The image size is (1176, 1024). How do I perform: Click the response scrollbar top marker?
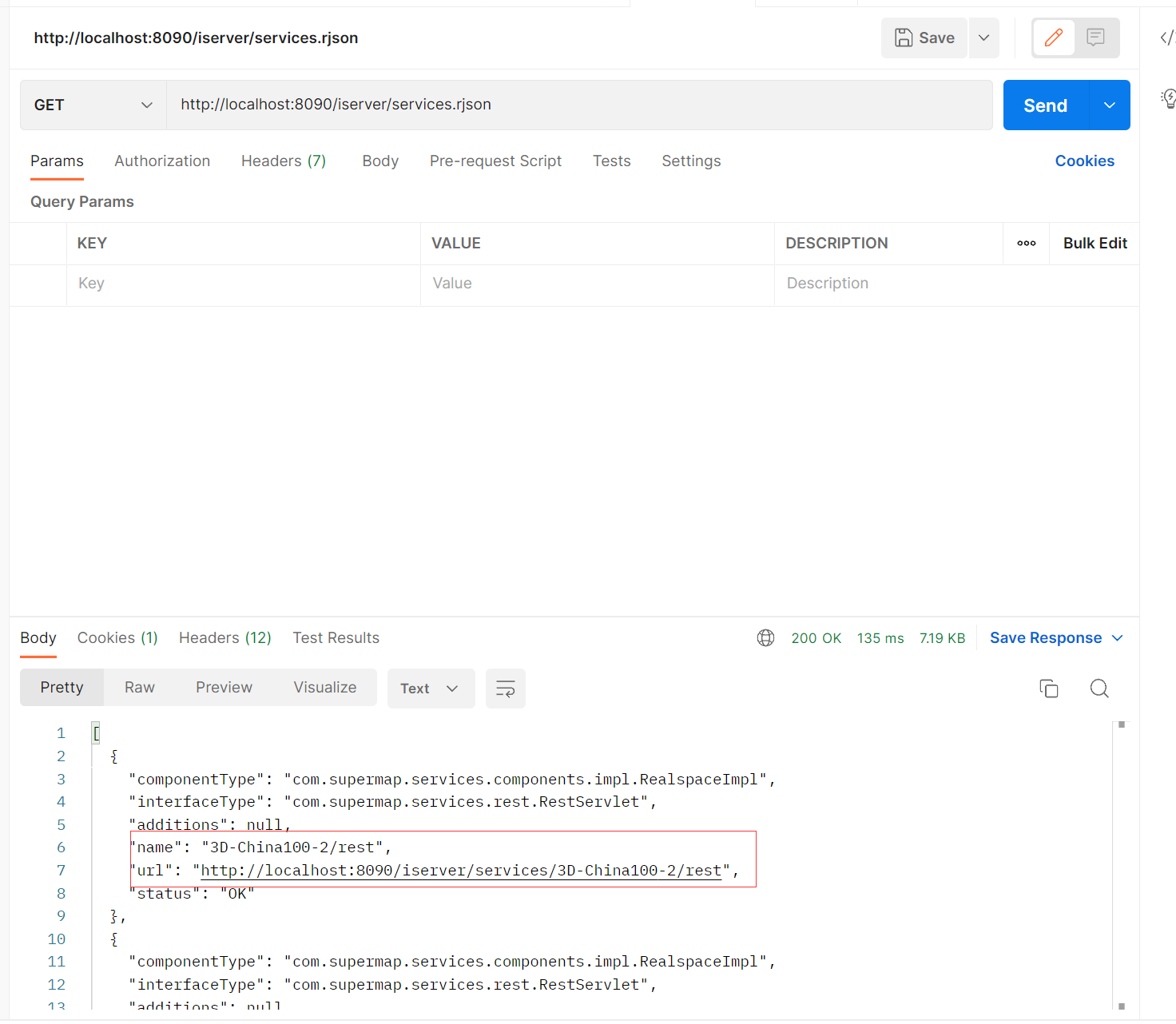click(1122, 724)
